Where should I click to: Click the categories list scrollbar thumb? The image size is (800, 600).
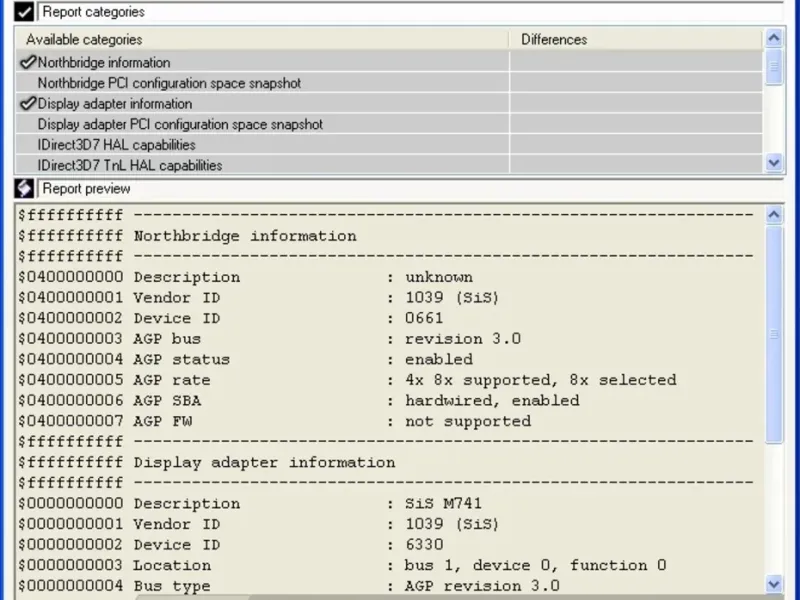pyautogui.click(x=774, y=68)
